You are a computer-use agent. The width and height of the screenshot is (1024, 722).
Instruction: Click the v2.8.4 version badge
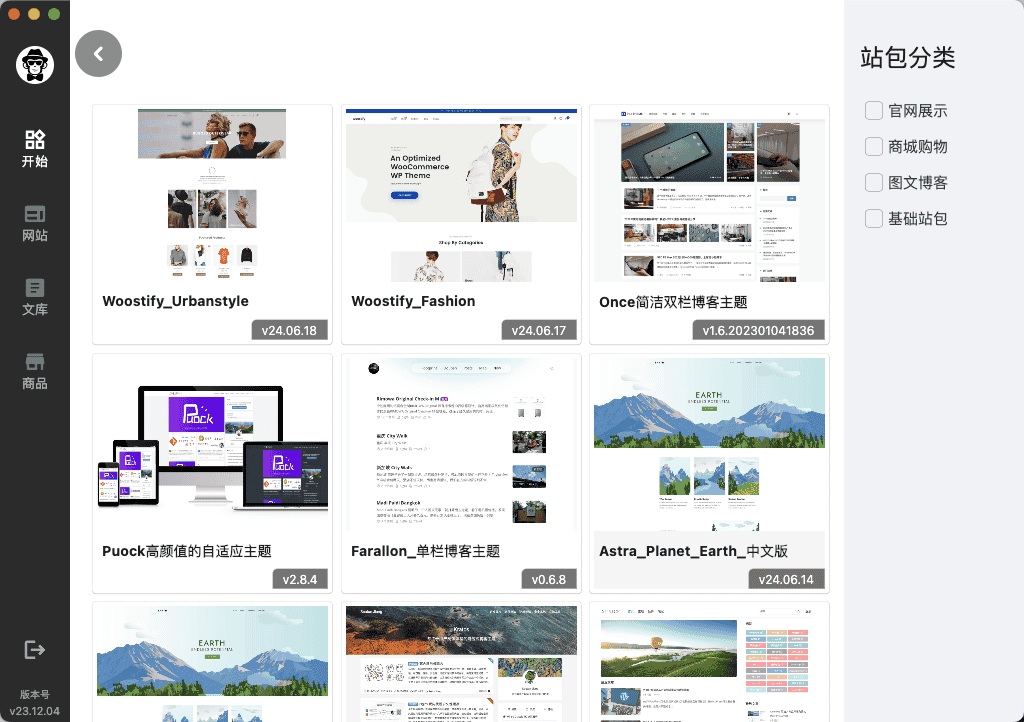pyautogui.click(x=300, y=580)
